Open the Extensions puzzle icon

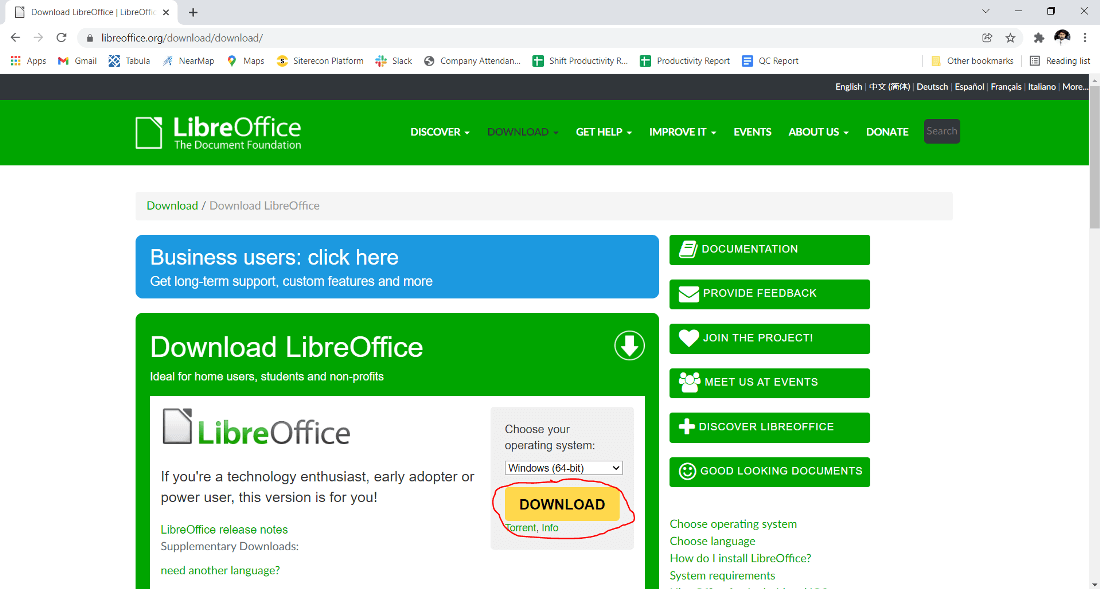(1039, 38)
